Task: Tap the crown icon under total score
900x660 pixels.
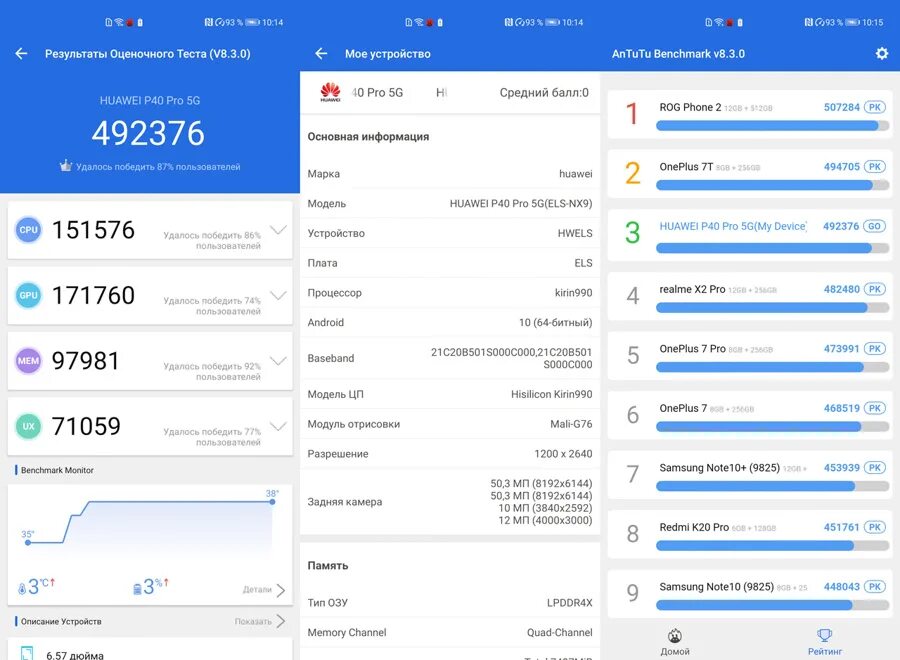Action: point(65,166)
